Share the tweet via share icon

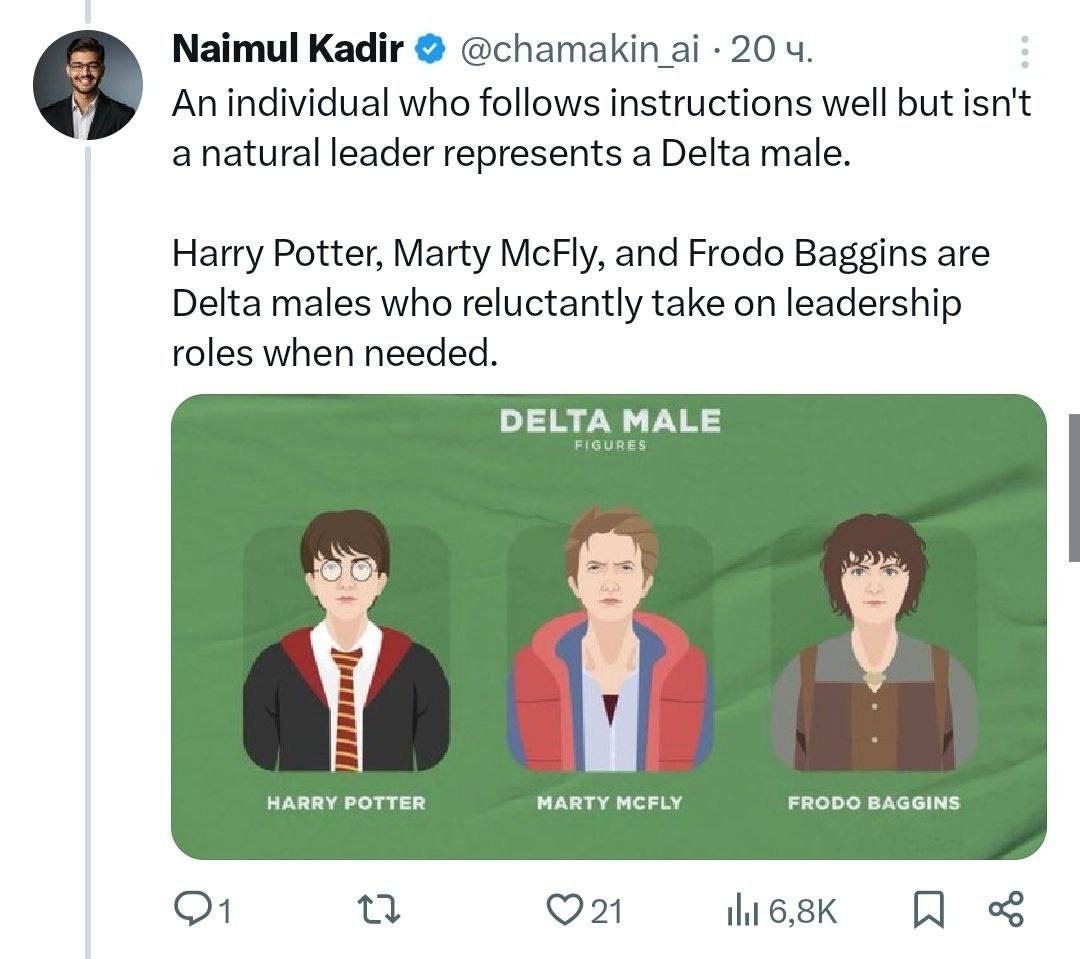click(x=1006, y=909)
